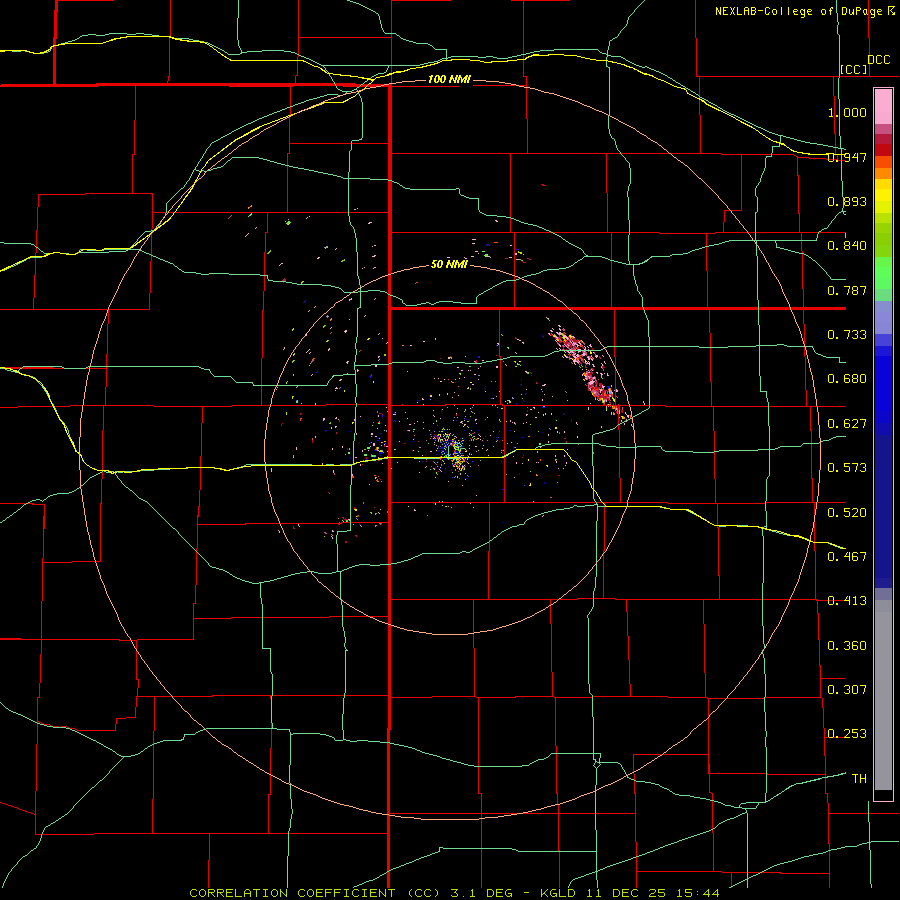Click the KGLD station identifier text
The image size is (900, 900).
tap(560, 893)
